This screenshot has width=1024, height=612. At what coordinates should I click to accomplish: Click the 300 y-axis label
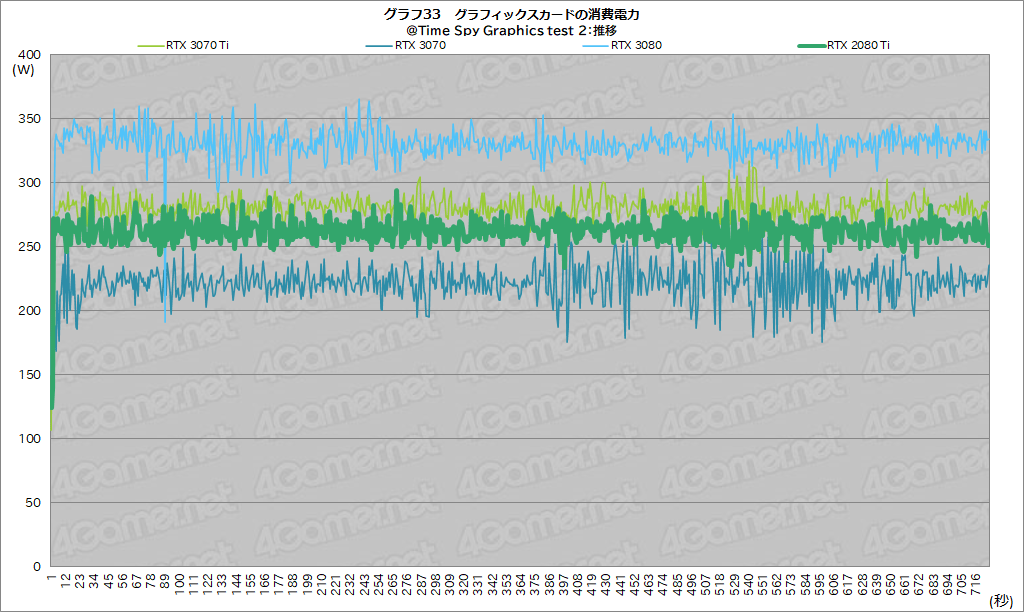pyautogui.click(x=29, y=183)
